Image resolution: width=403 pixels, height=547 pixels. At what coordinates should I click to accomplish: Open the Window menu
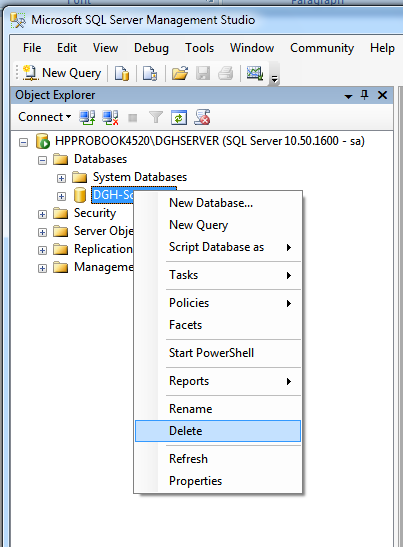(252, 48)
